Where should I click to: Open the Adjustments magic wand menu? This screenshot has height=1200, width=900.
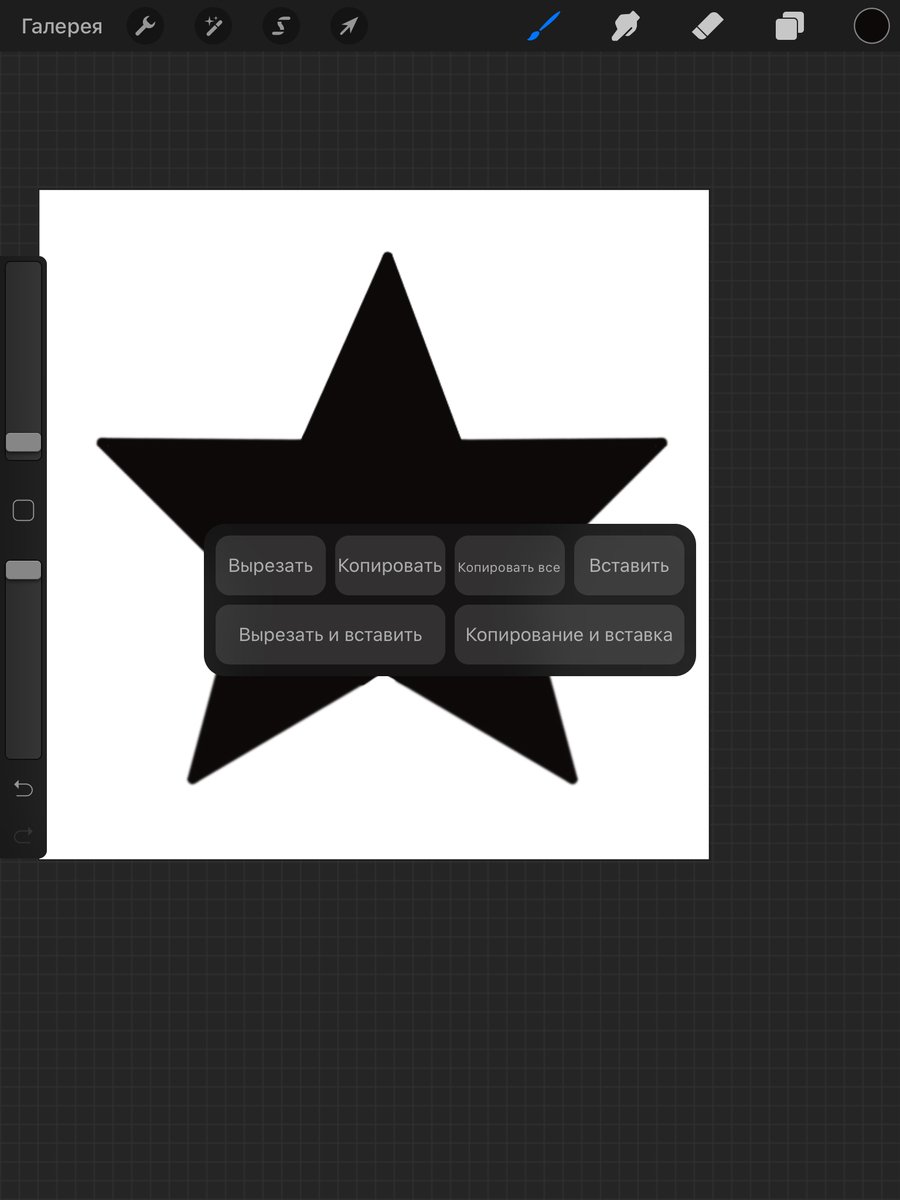[213, 27]
